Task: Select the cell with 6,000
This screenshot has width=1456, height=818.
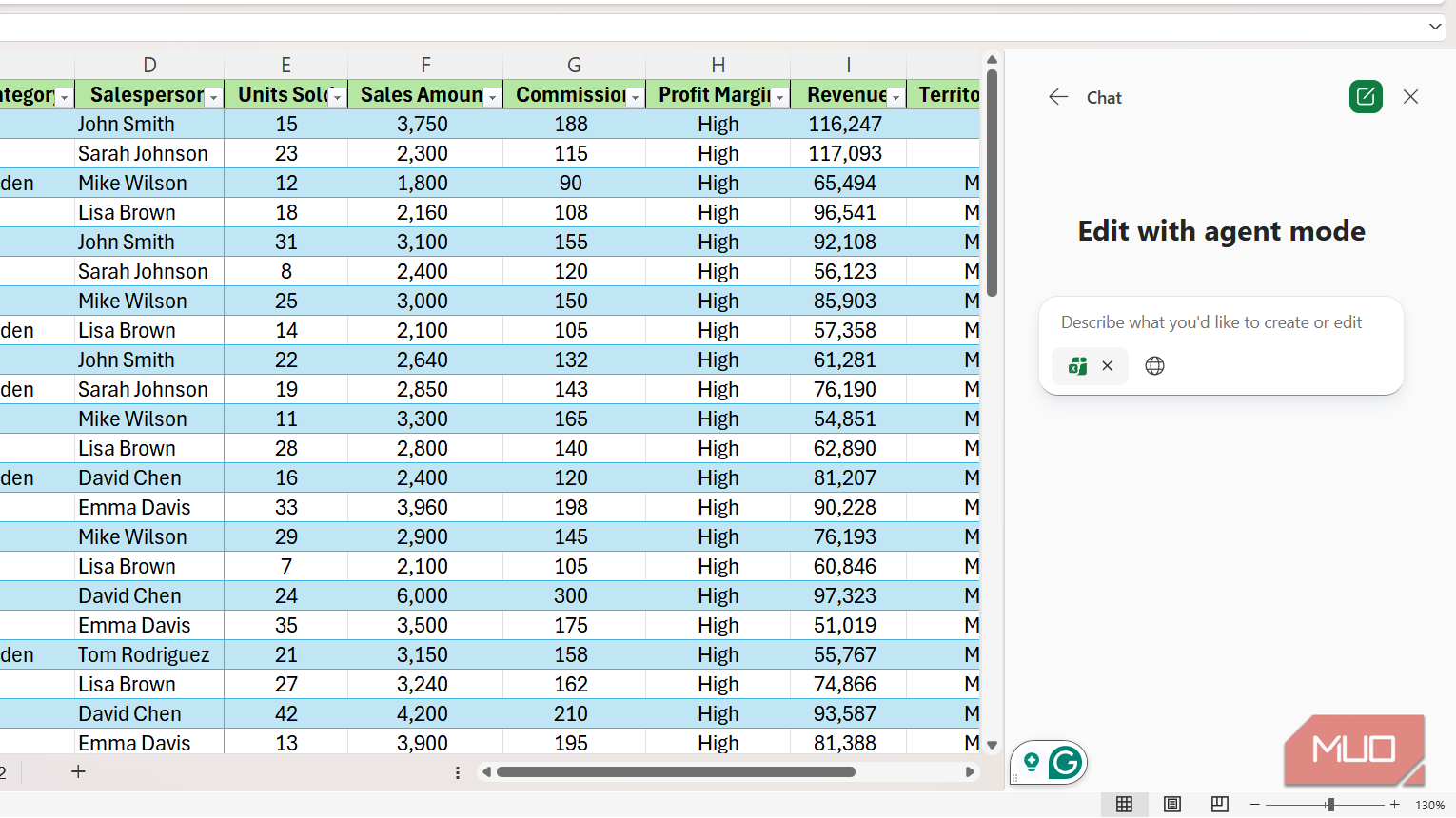Action: (424, 595)
